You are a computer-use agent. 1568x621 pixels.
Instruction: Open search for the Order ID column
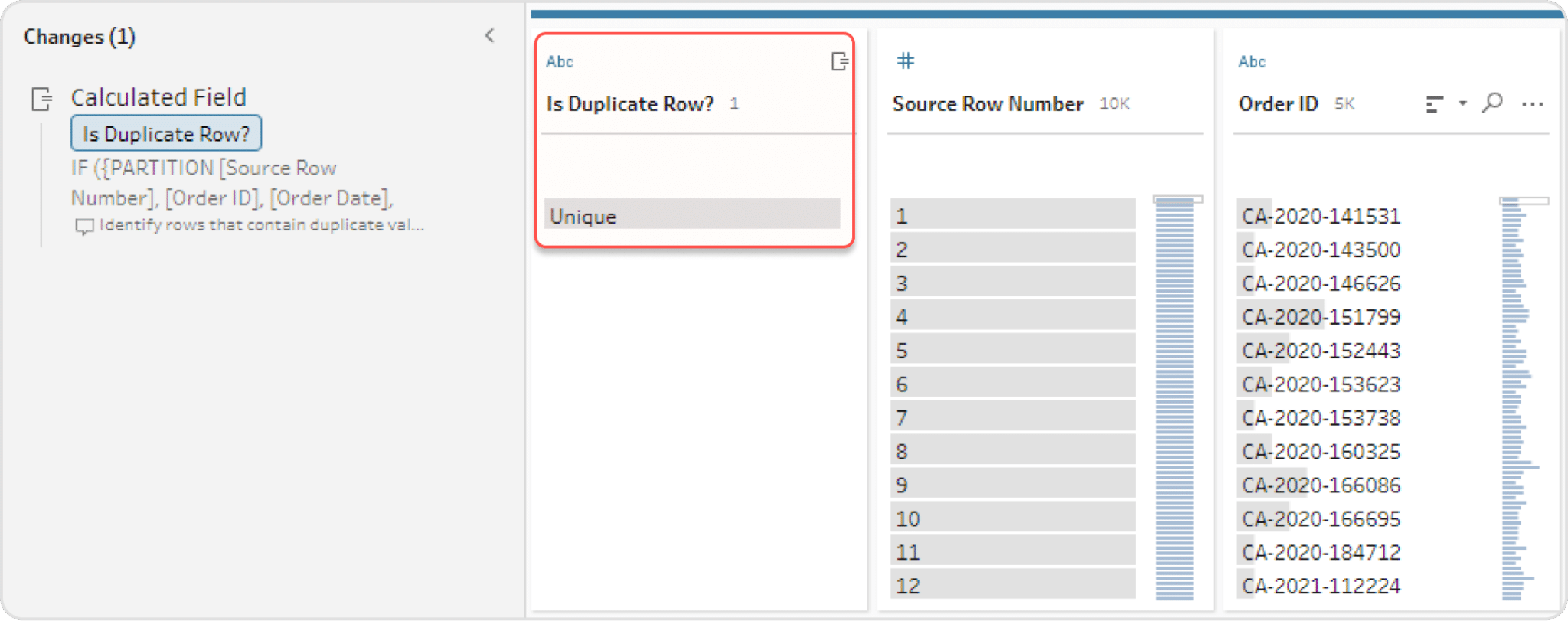pos(1492,102)
